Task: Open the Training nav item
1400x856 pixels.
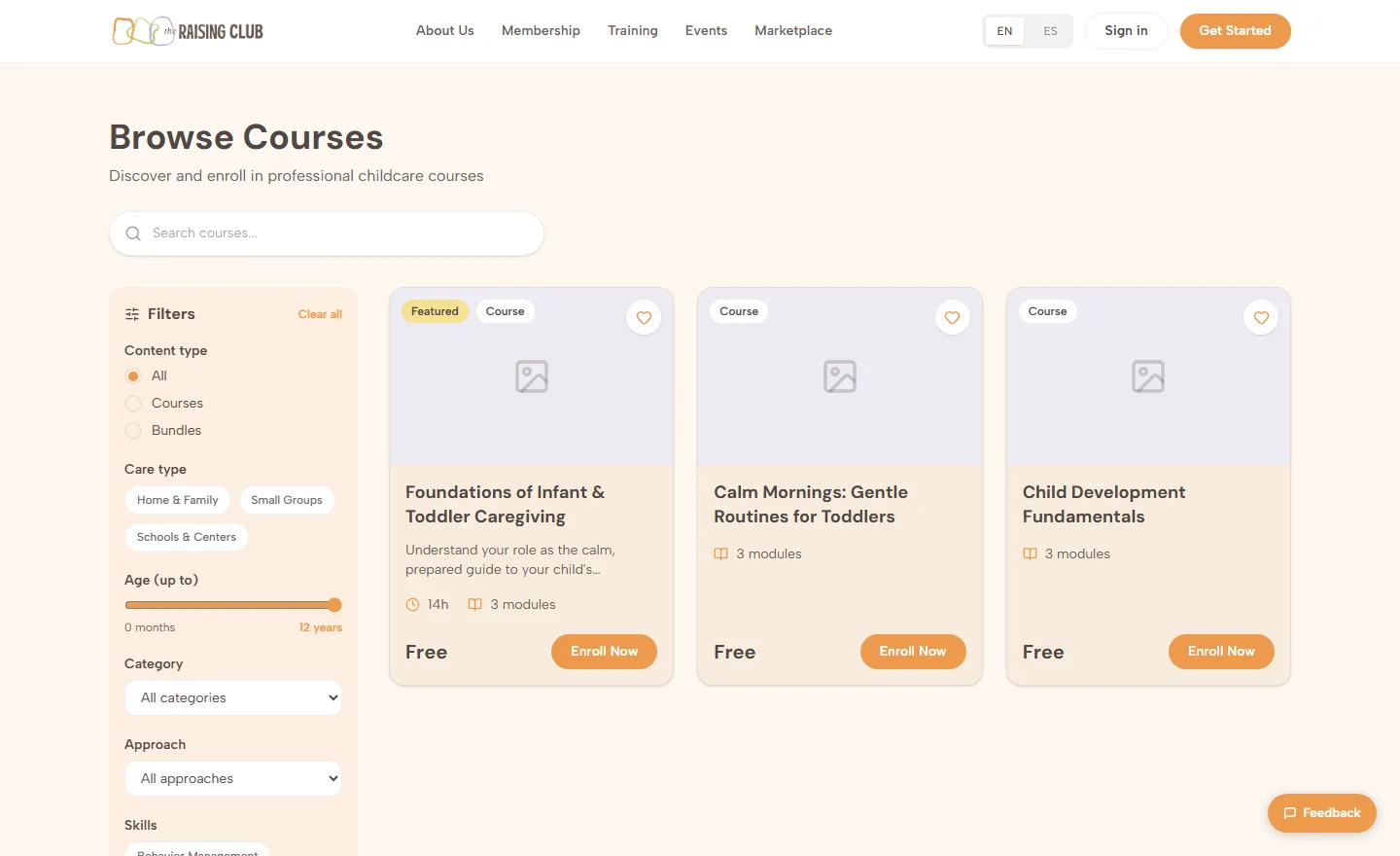Action: click(633, 30)
